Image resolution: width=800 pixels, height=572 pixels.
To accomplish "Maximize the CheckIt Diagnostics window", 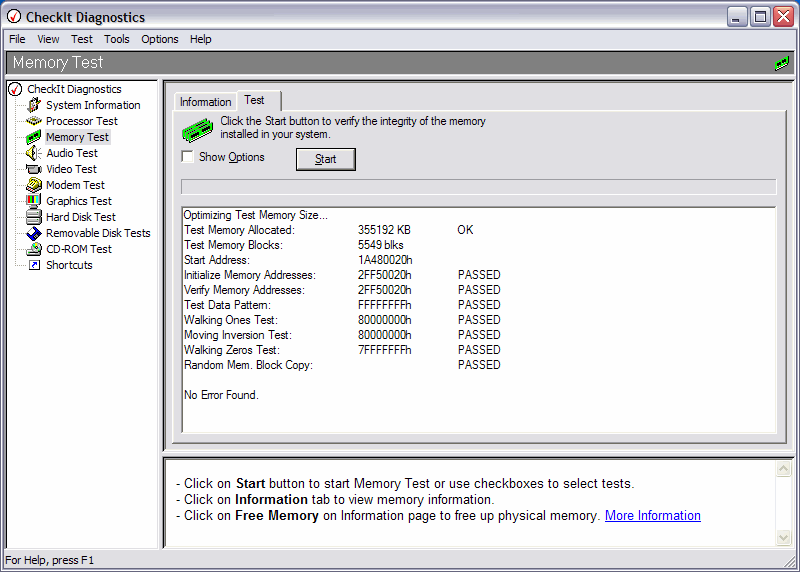I will [x=760, y=17].
